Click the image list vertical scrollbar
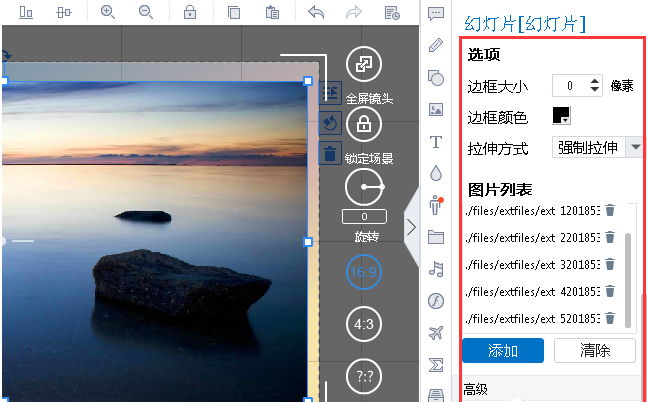This screenshot has height=402, width=647. tap(628, 280)
